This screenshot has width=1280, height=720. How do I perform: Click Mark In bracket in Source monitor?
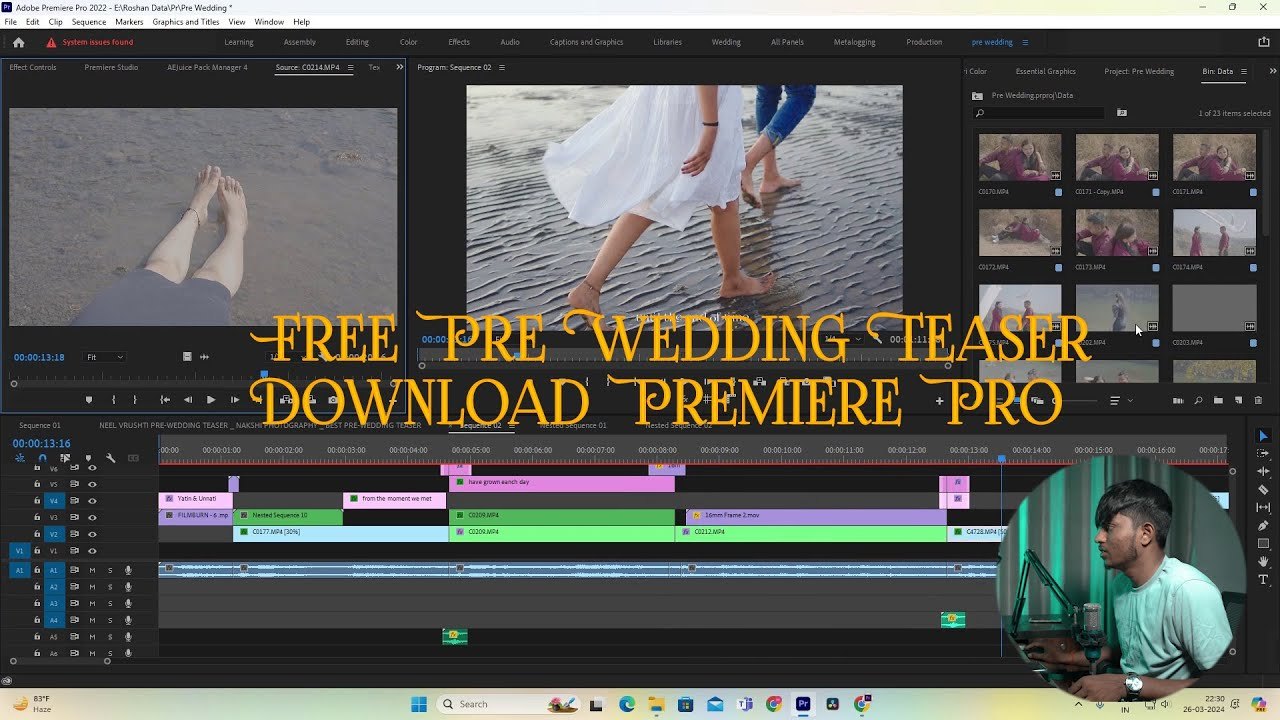coord(114,400)
